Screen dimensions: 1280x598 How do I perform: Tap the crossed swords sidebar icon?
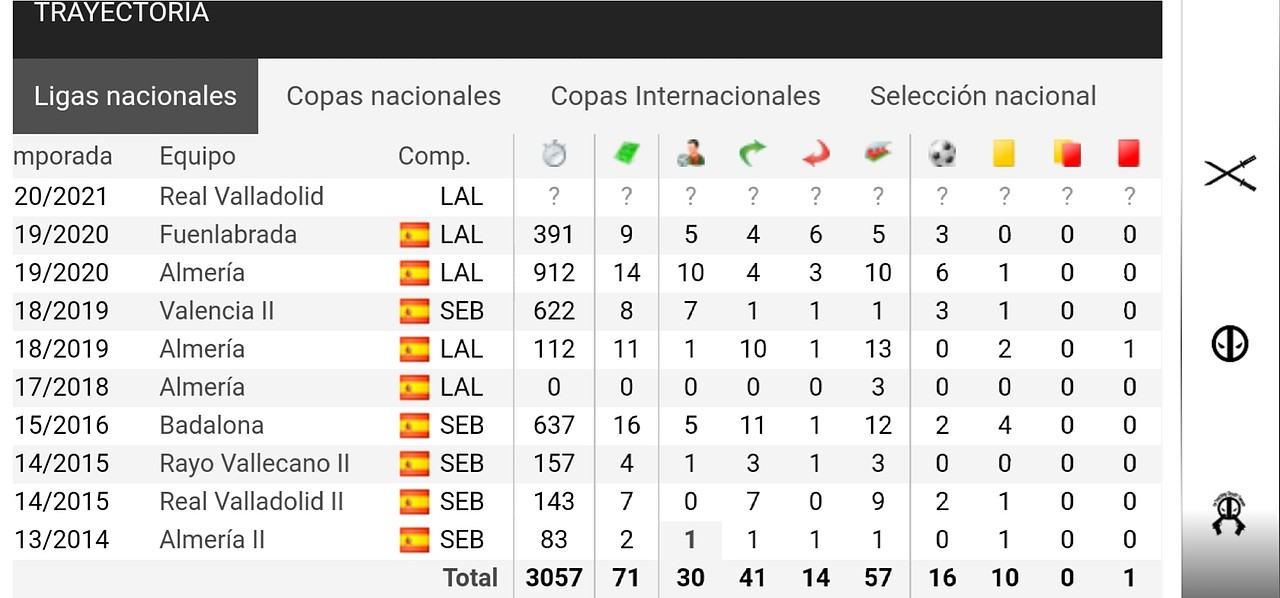point(1230,173)
